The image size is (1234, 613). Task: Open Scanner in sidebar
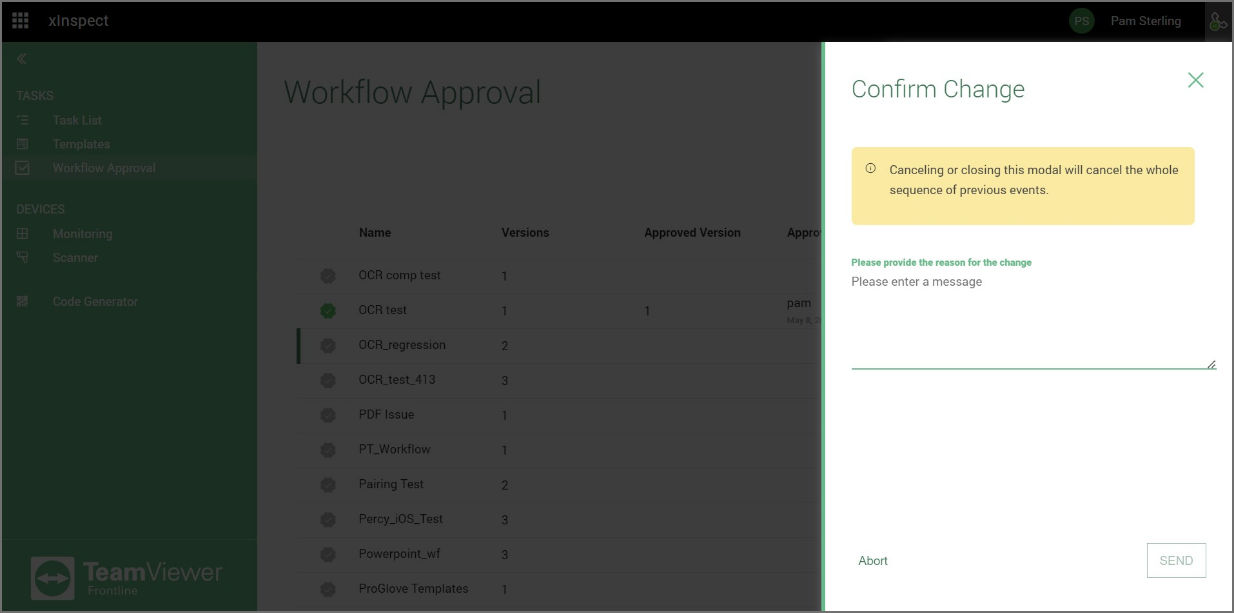click(75, 258)
